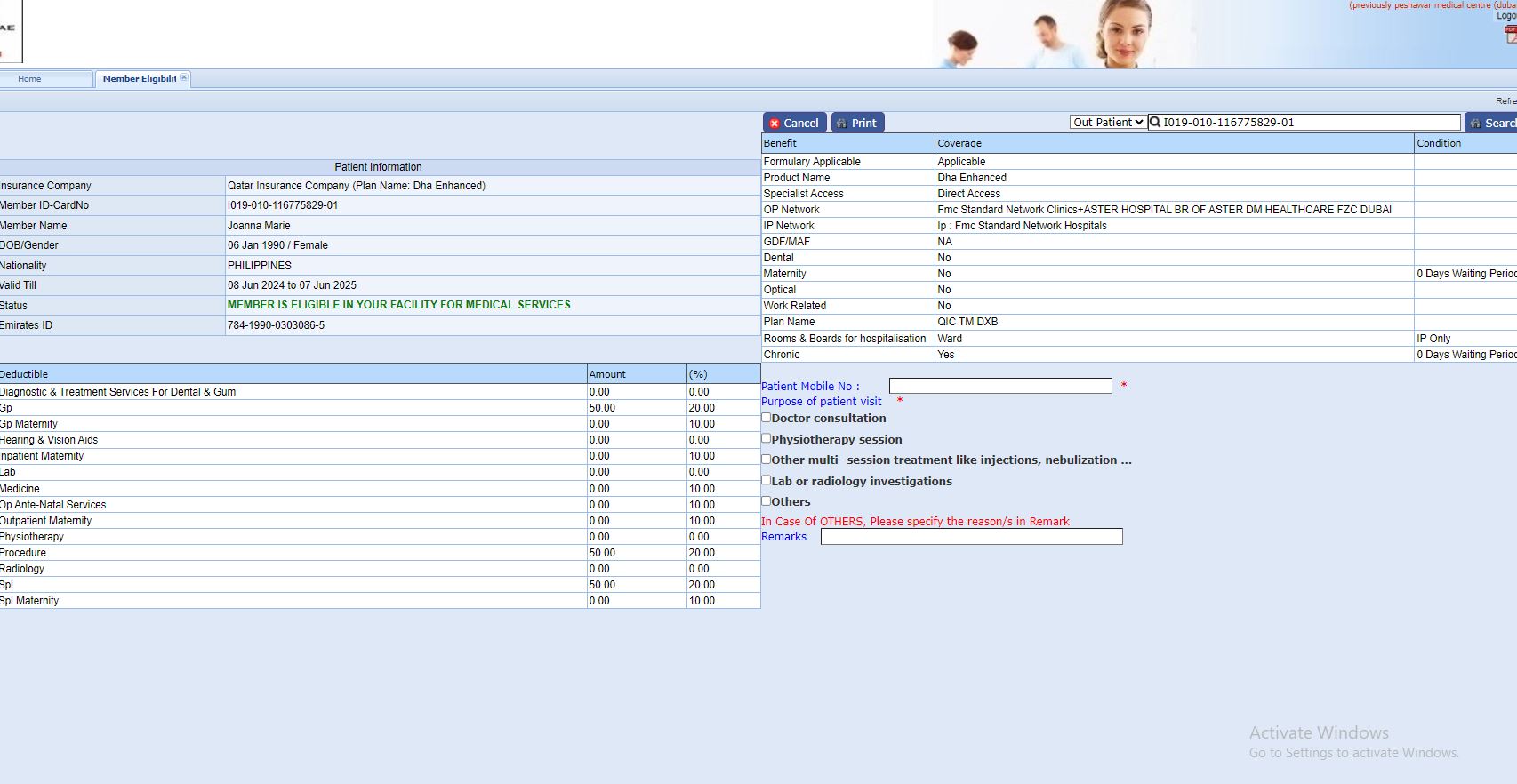Click the Logout link
Image resolution: width=1517 pixels, height=784 pixels.
[1506, 16]
